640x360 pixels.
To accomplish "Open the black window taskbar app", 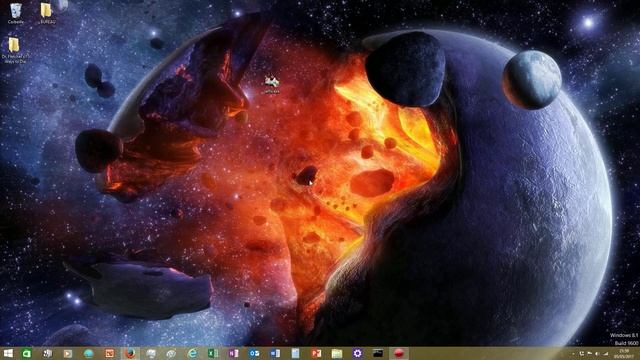I will (x=378, y=353).
